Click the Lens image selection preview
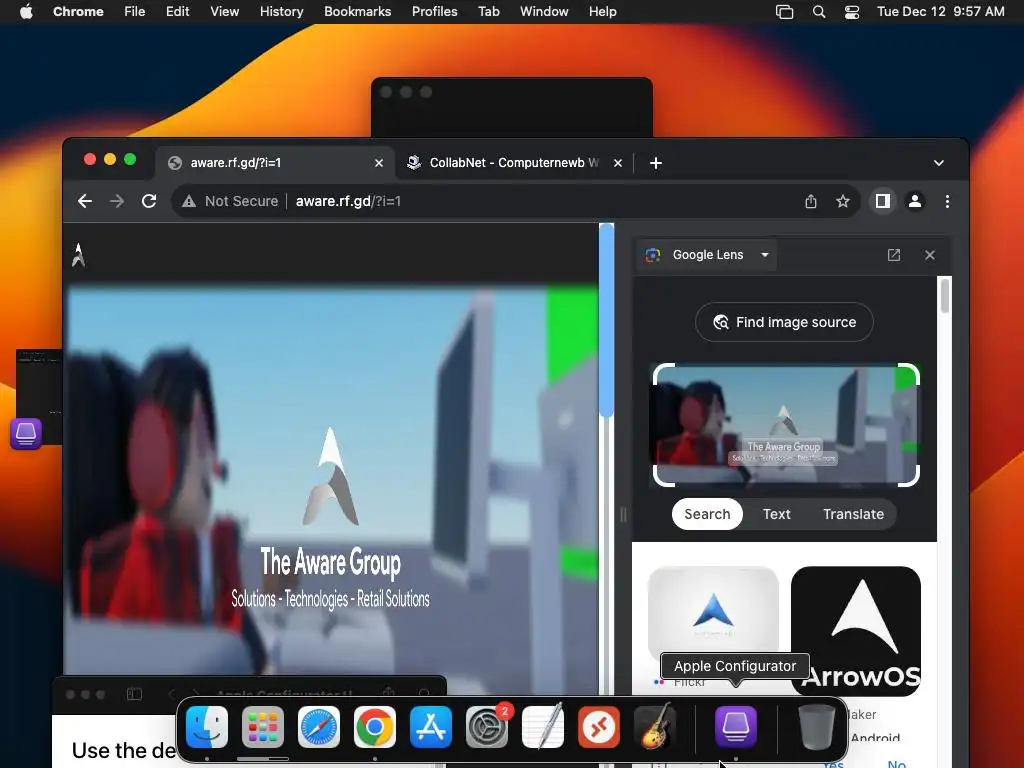Screen dimensions: 1024x768 (x=786, y=425)
